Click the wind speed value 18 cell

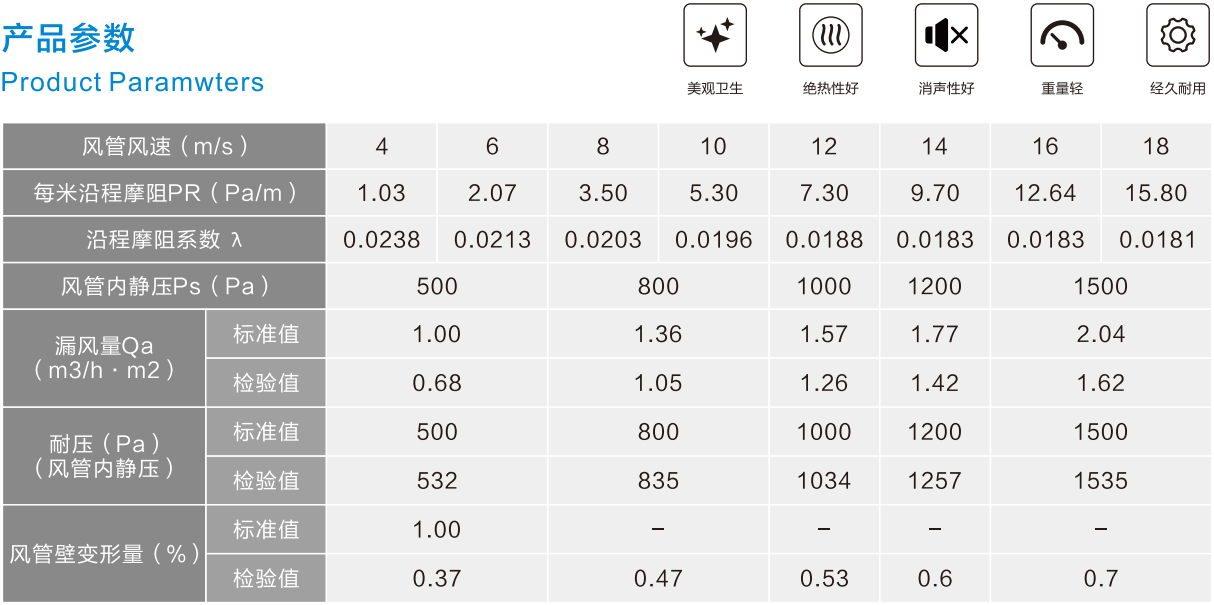coord(1156,146)
